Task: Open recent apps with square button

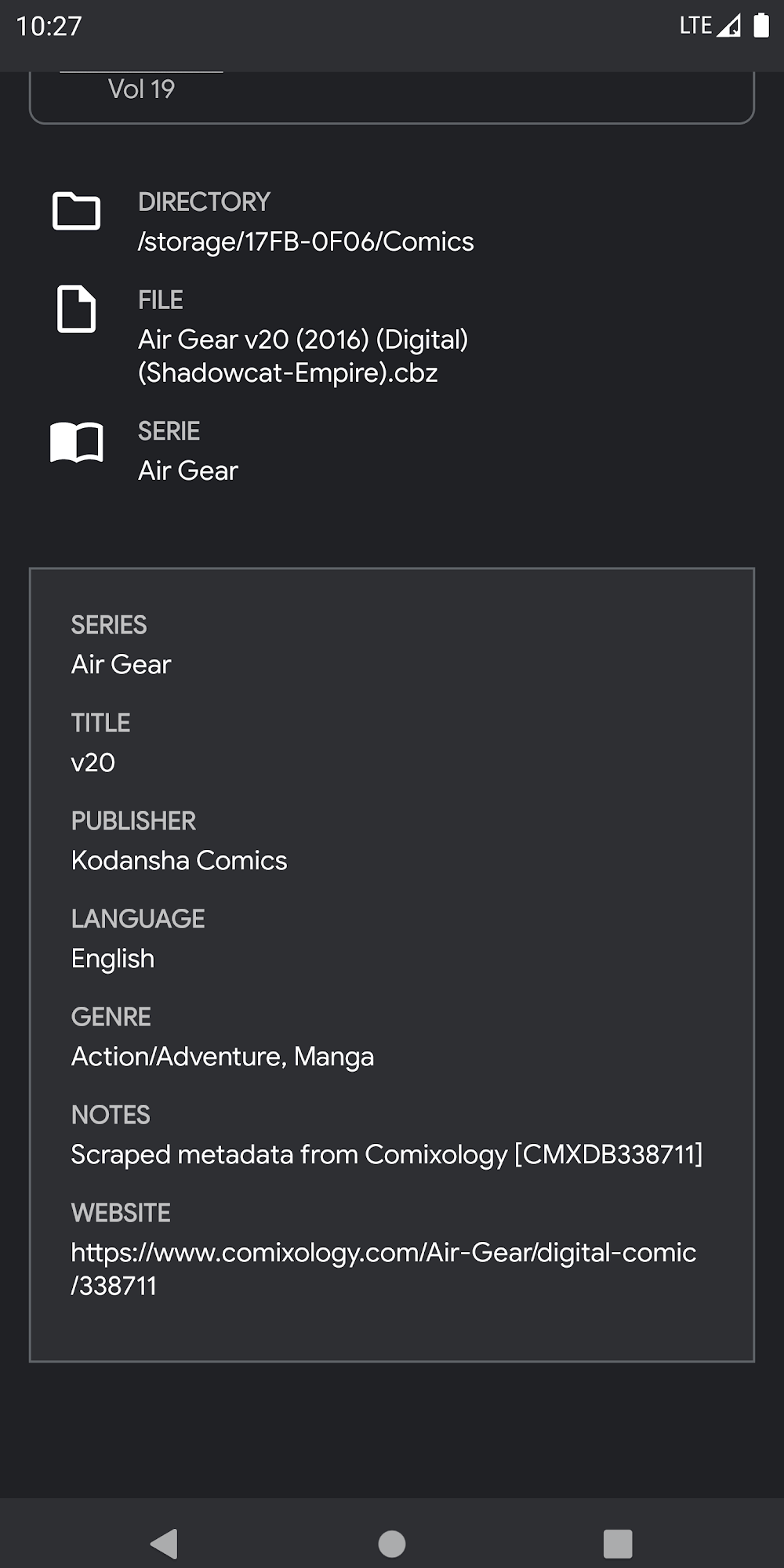Action: tap(617, 1544)
